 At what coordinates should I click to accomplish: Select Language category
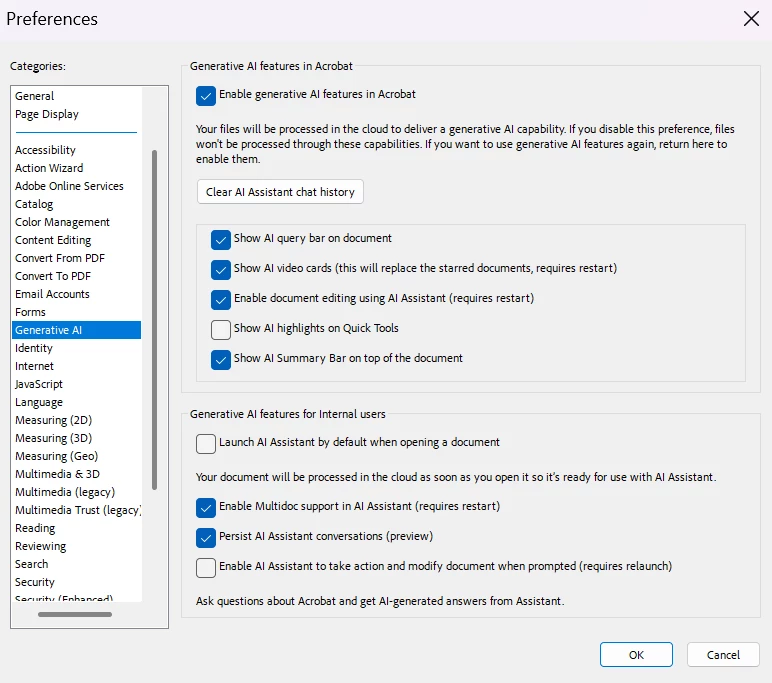76,402
